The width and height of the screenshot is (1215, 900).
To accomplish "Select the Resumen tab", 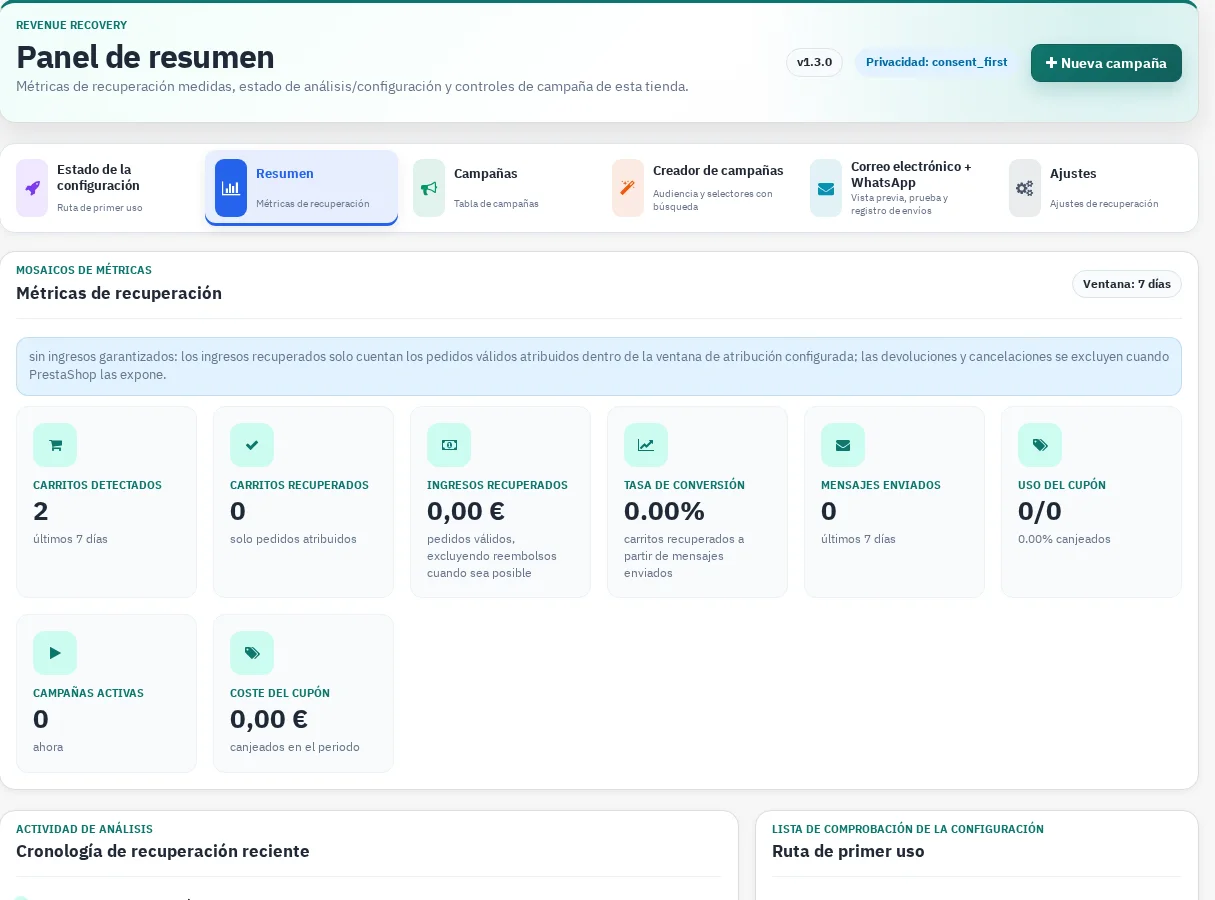I will tap(302, 188).
